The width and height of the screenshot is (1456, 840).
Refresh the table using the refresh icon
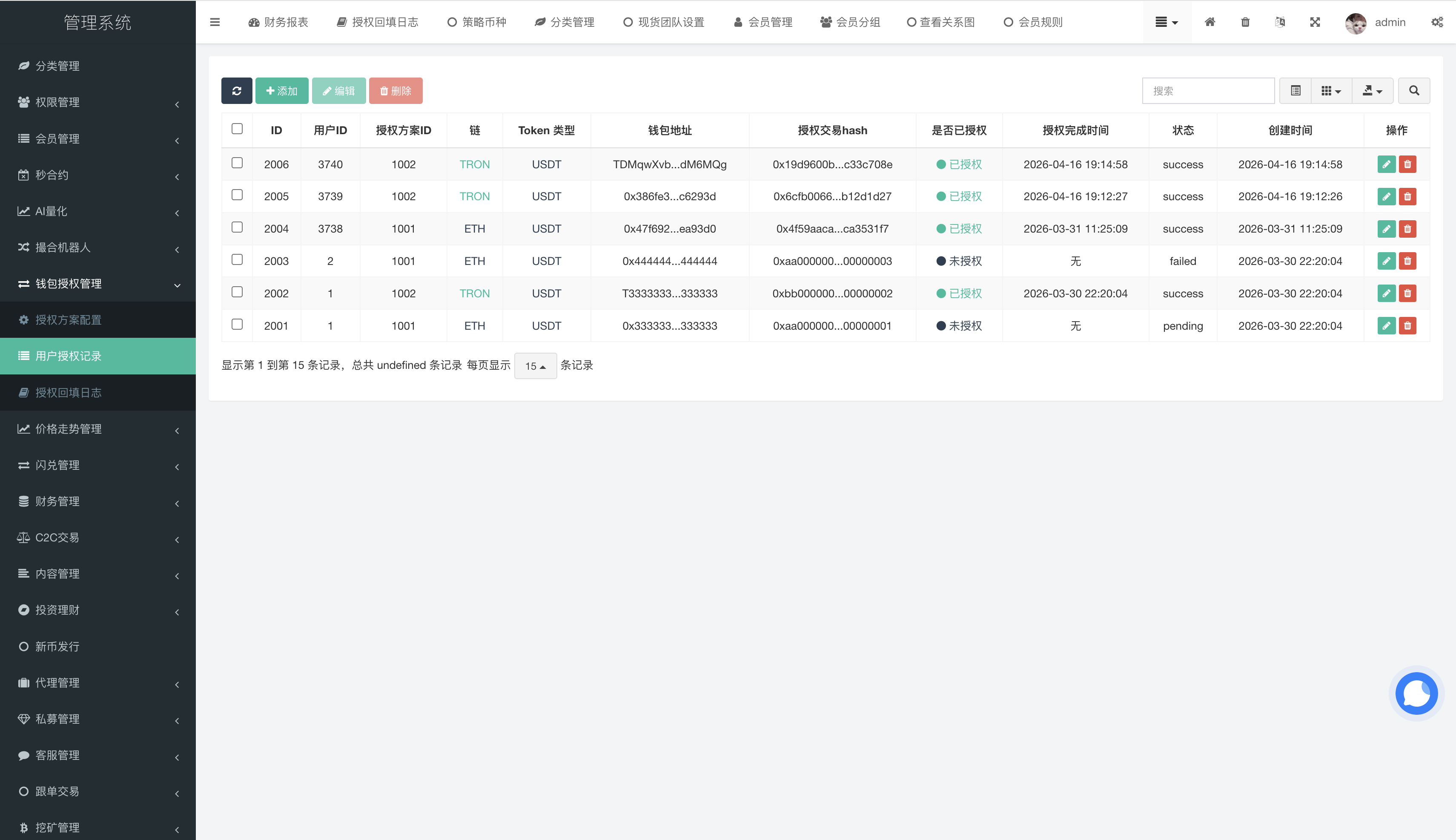click(236, 91)
